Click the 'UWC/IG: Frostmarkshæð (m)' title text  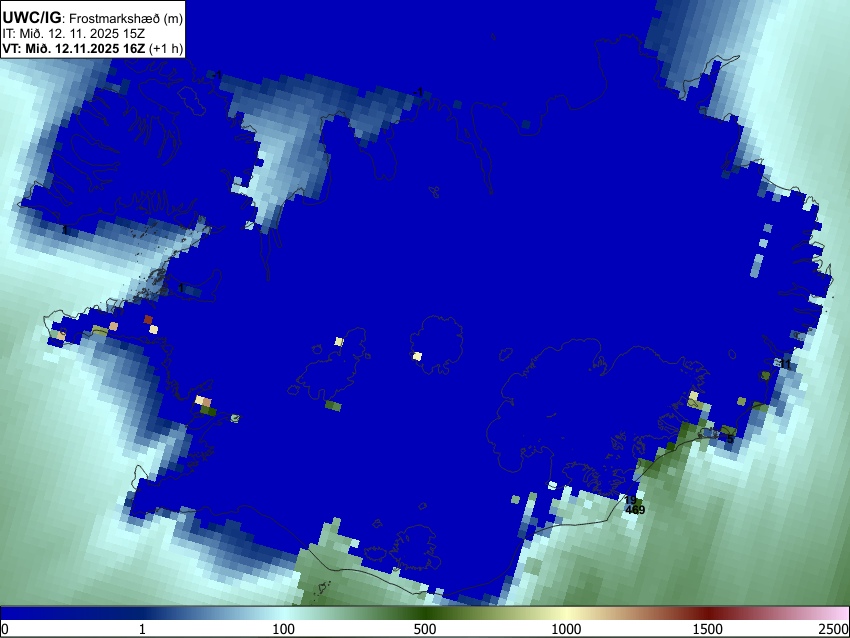coord(93,18)
